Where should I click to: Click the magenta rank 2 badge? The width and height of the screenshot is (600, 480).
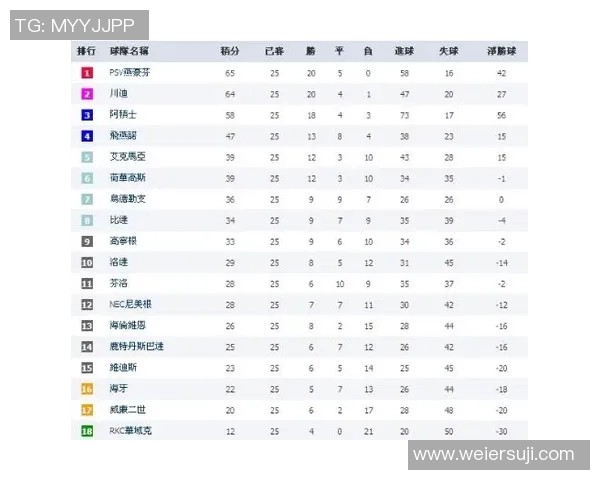coord(87,94)
